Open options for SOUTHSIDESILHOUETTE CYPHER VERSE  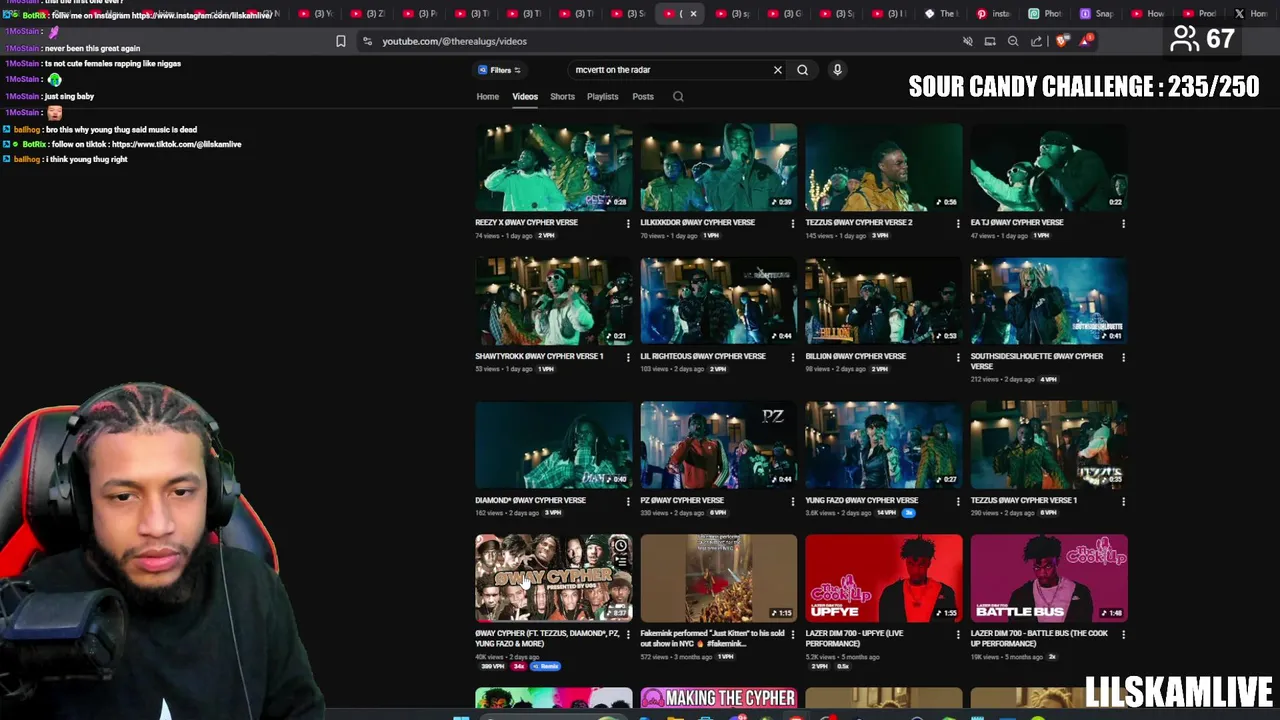(1123, 357)
